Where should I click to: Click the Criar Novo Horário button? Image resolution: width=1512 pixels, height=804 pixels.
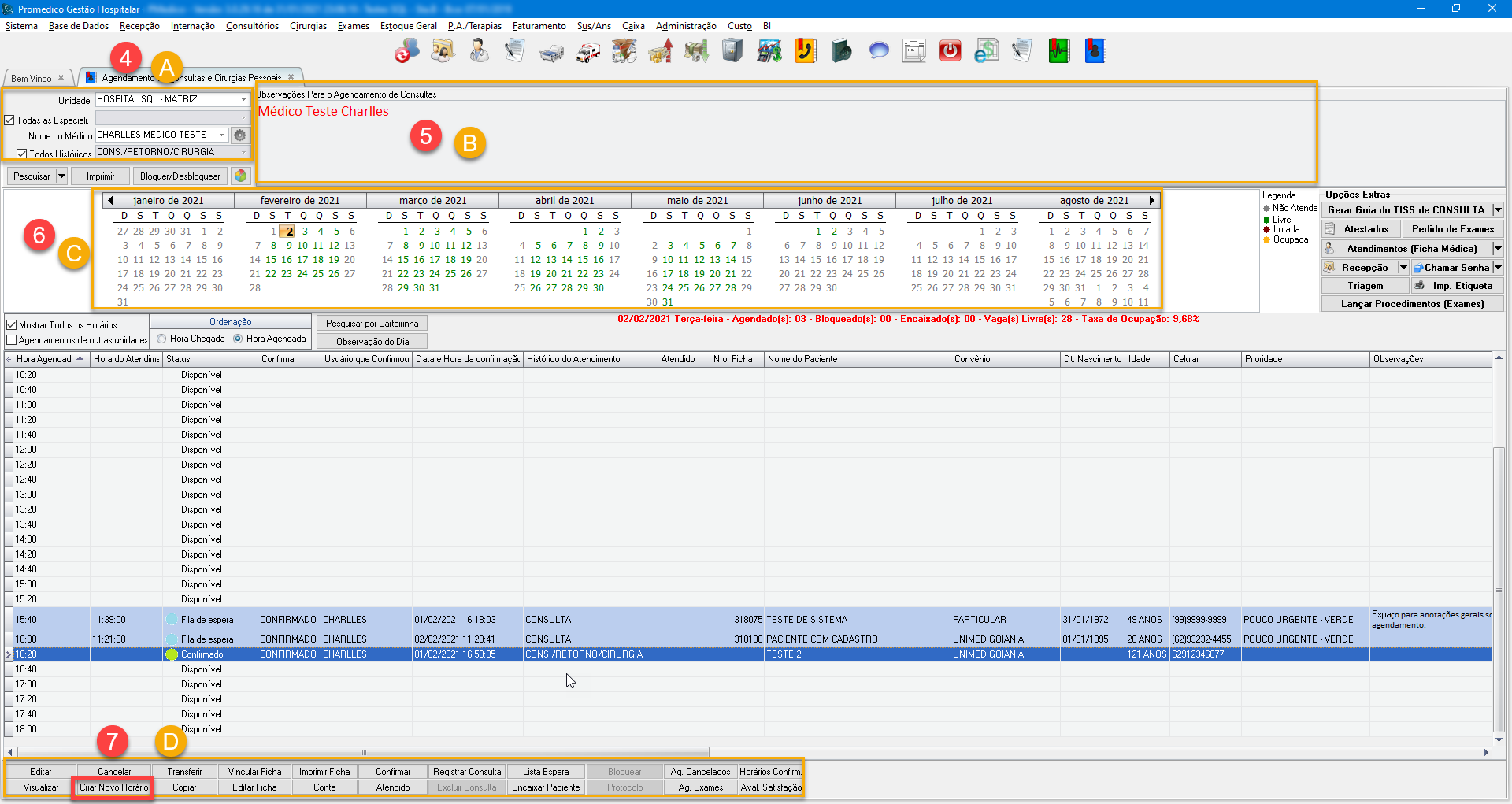[x=113, y=787]
